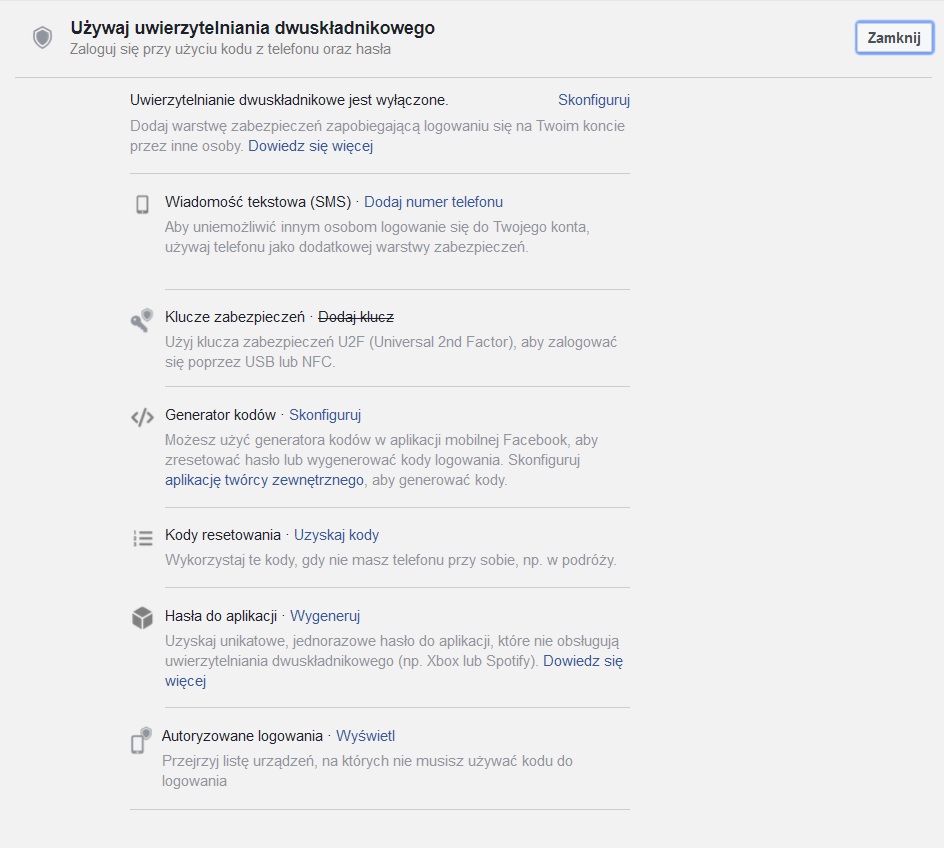Click the Wiadomość tekstowa (SMS) label
The width and height of the screenshot is (944, 848).
point(258,202)
